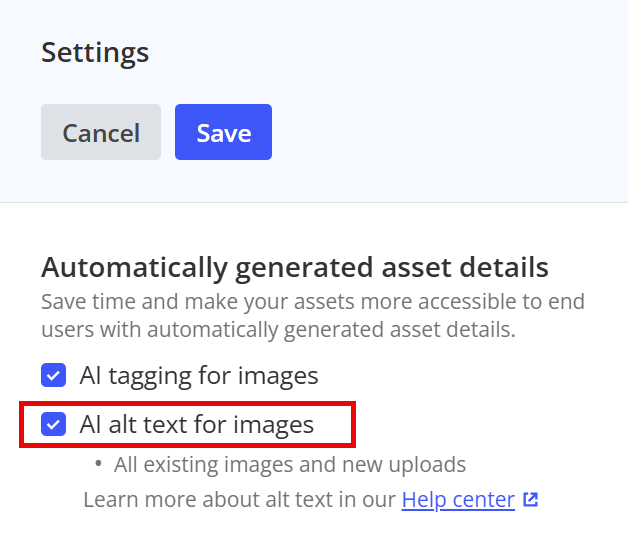
Task: Uncheck the AI tagging for images checkbox
Action: (53, 375)
